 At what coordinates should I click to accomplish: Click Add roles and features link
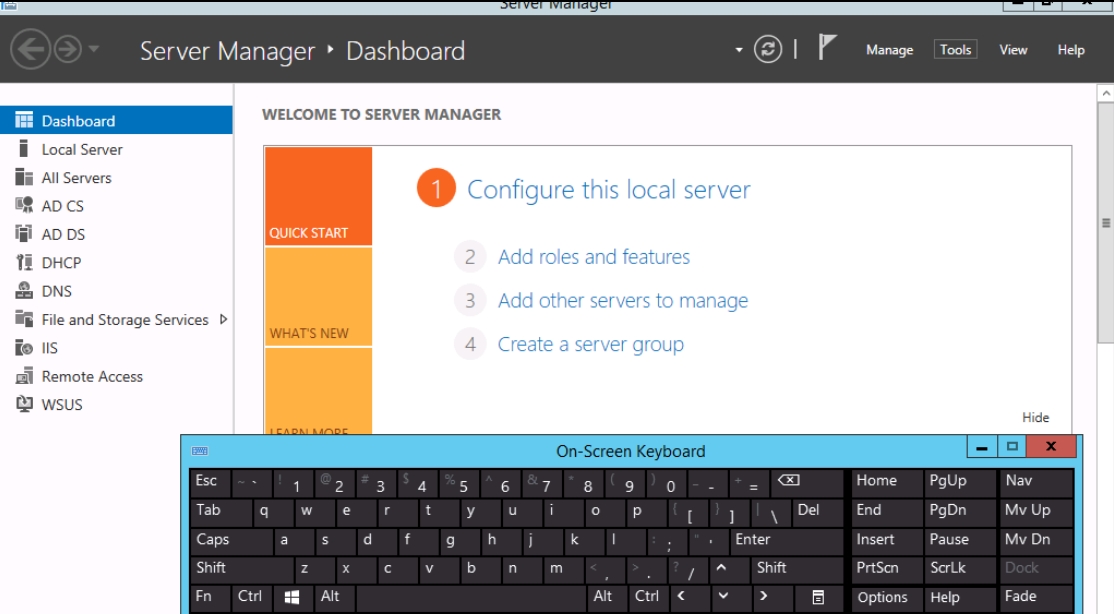593,257
